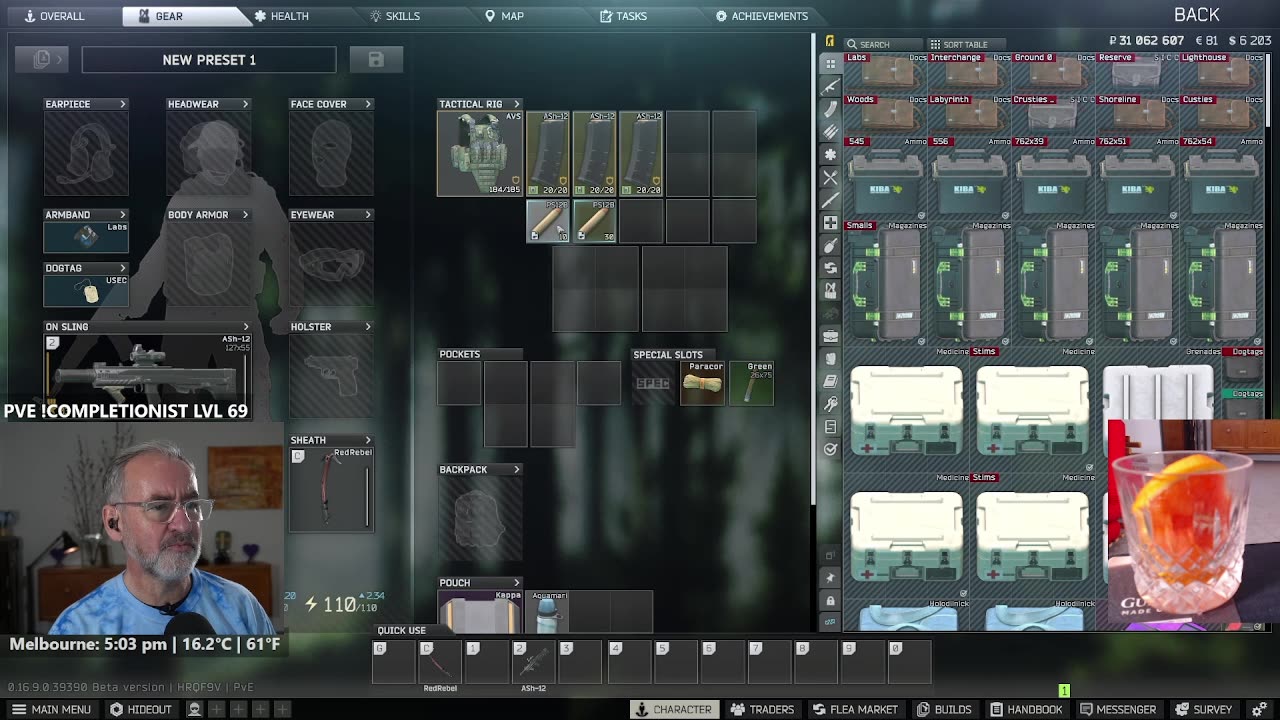This screenshot has height=720, width=1280.
Task: Filter stash by food fork-and-knife icon
Action: pos(830,177)
